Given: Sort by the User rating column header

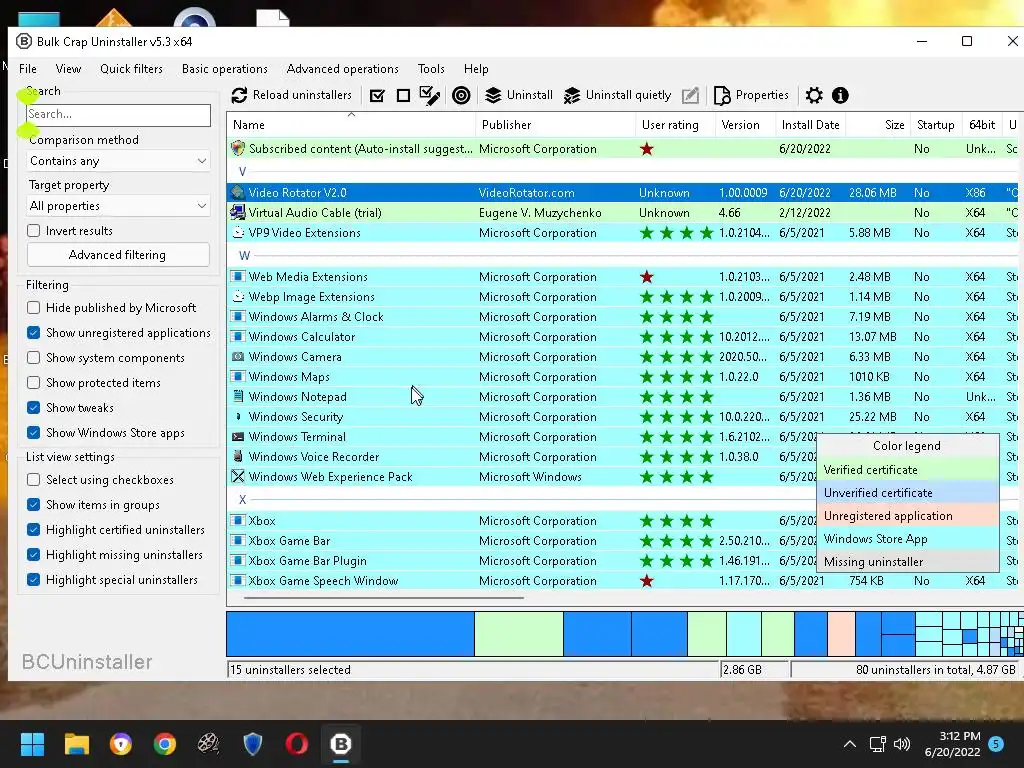Looking at the screenshot, I should click(675, 125).
